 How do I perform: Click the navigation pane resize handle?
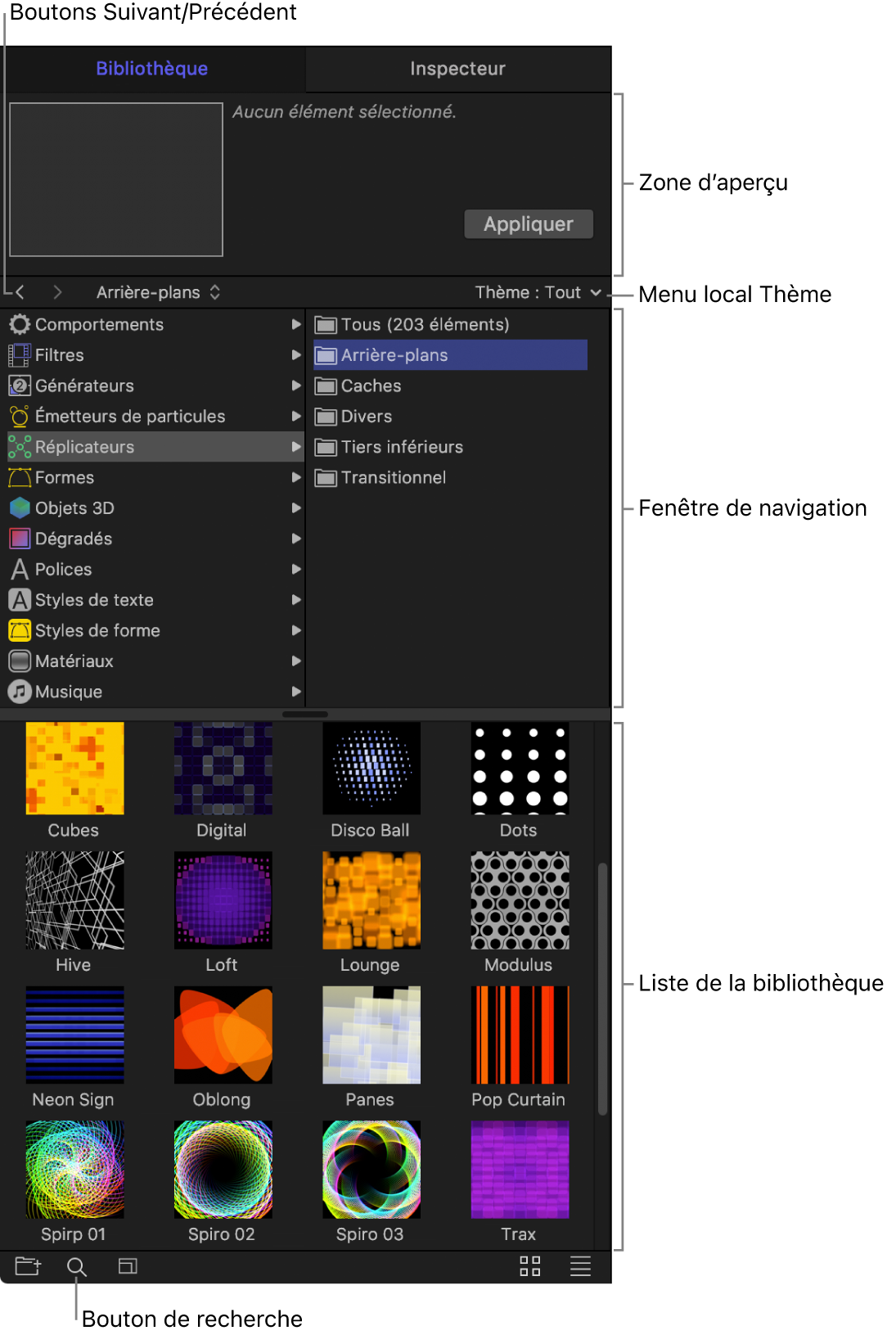[305, 715]
